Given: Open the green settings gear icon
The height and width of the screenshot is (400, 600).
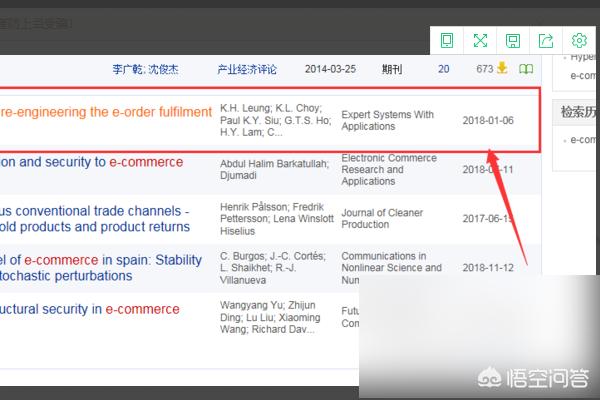Looking at the screenshot, I should pyautogui.click(x=579, y=41).
